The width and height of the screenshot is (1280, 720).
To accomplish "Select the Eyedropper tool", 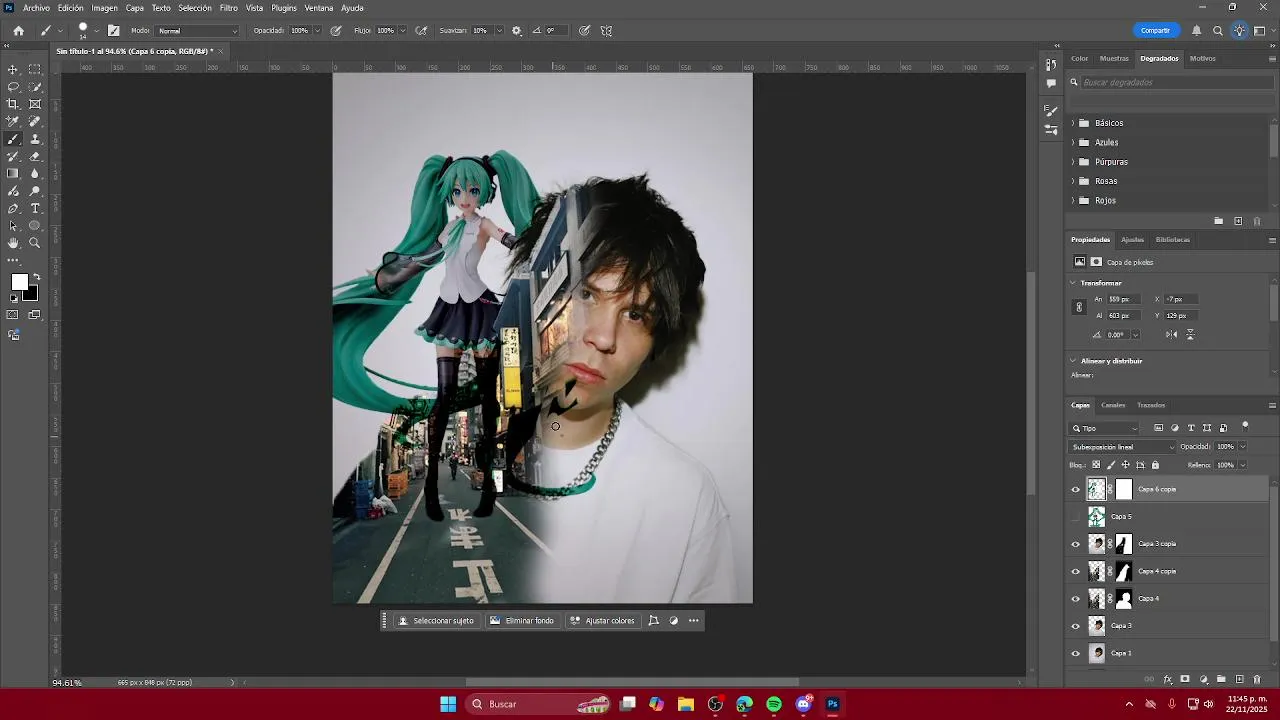I will pos(13,121).
